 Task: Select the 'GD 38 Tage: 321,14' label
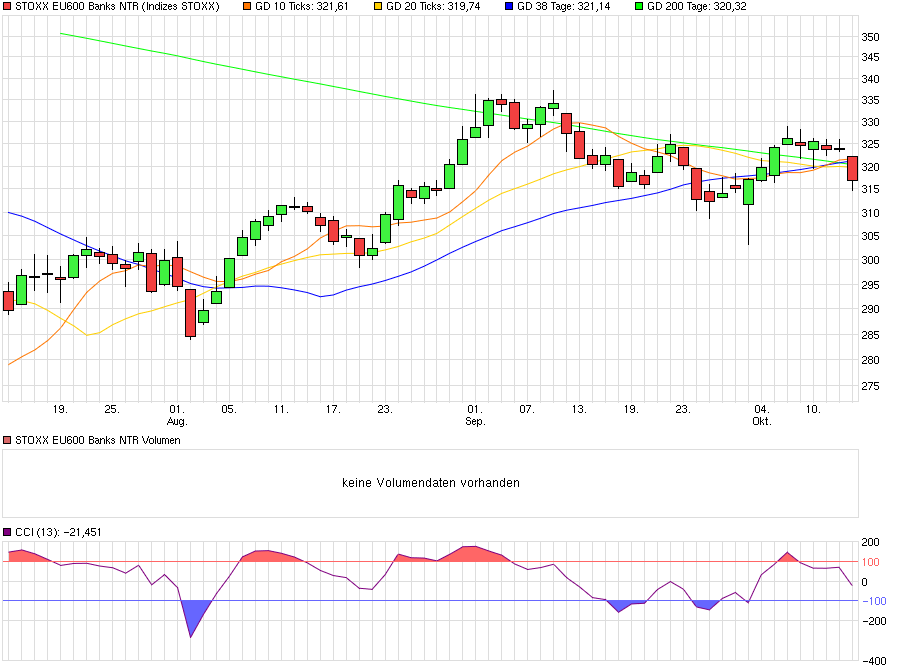tap(564, 7)
